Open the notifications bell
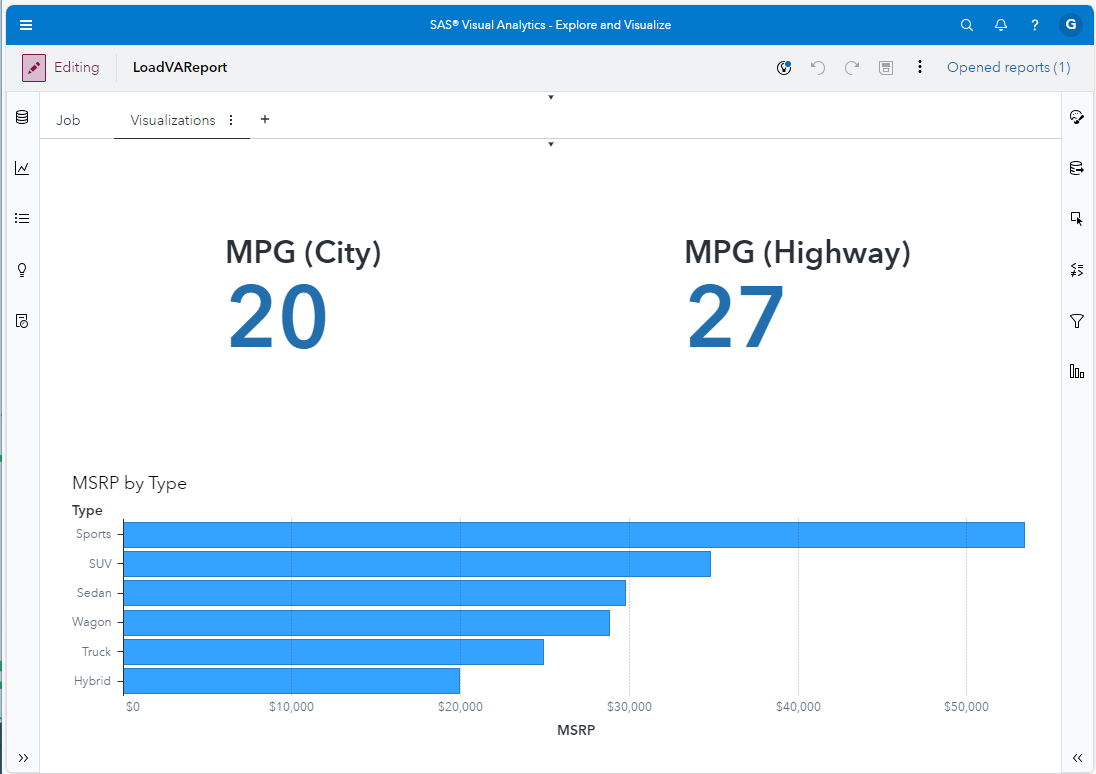This screenshot has width=1096, height=774. 1001,24
